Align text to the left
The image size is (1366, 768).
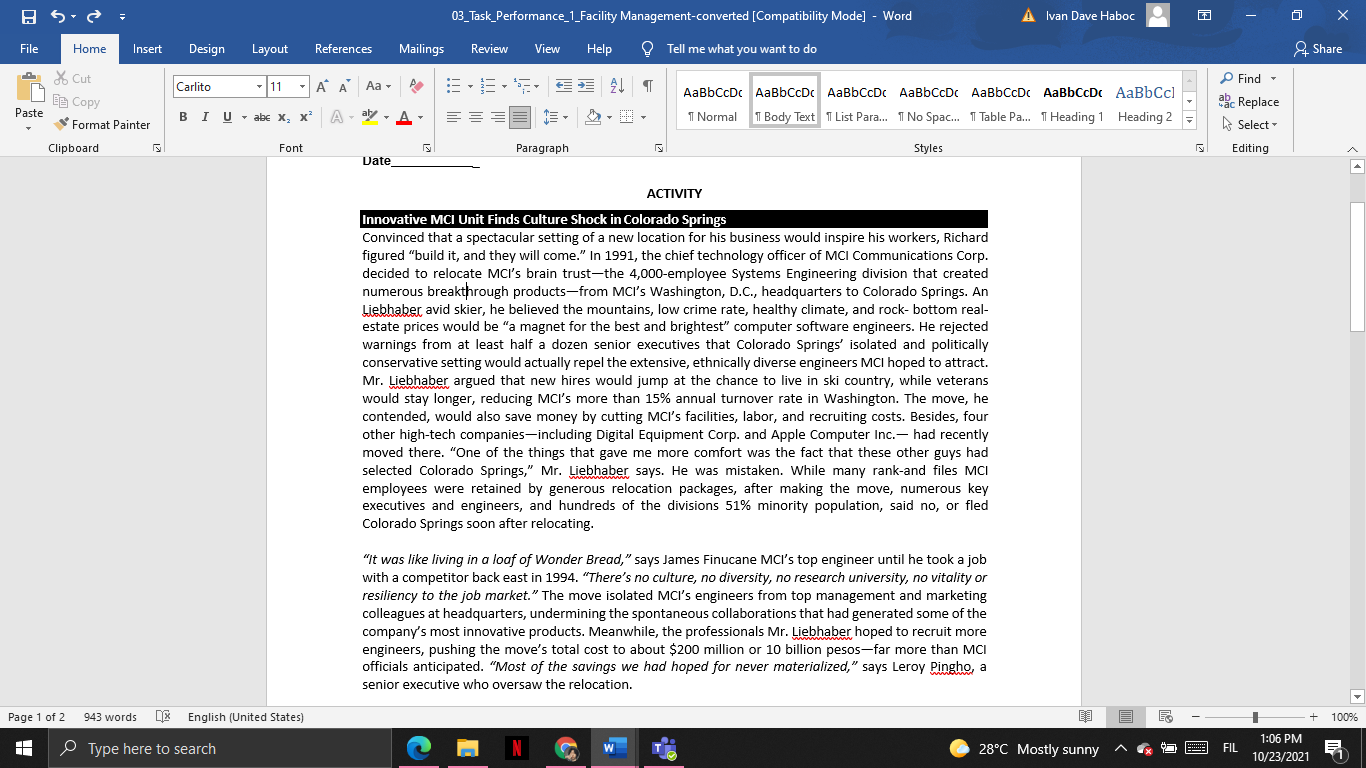click(x=453, y=117)
